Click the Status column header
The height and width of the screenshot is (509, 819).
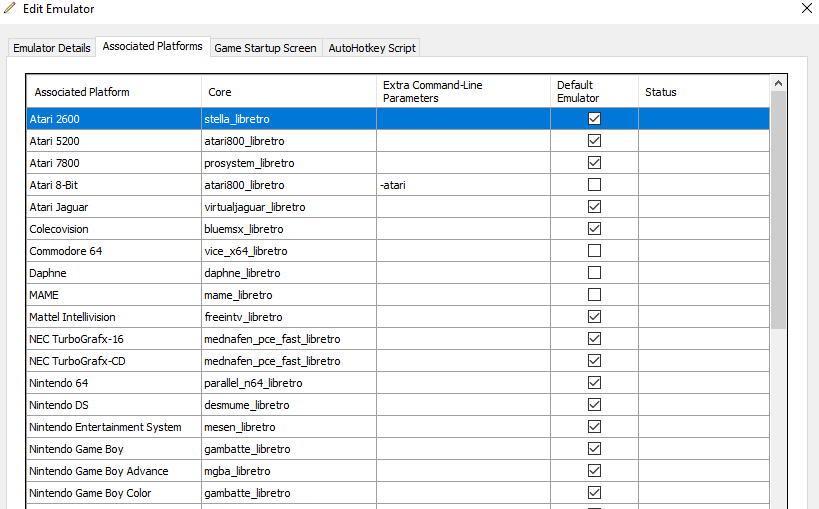[x=704, y=91]
